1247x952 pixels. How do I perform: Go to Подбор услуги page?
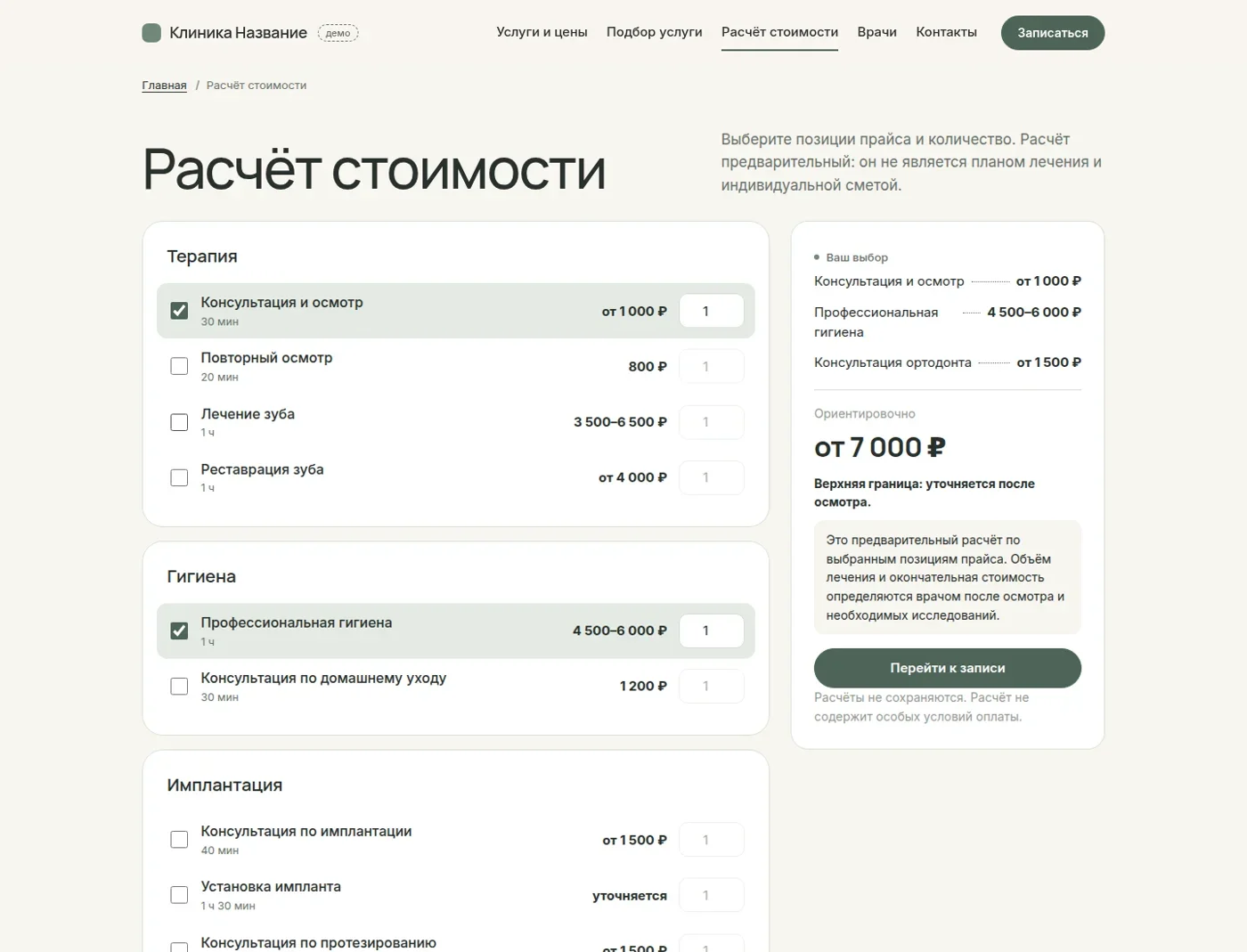point(654,32)
